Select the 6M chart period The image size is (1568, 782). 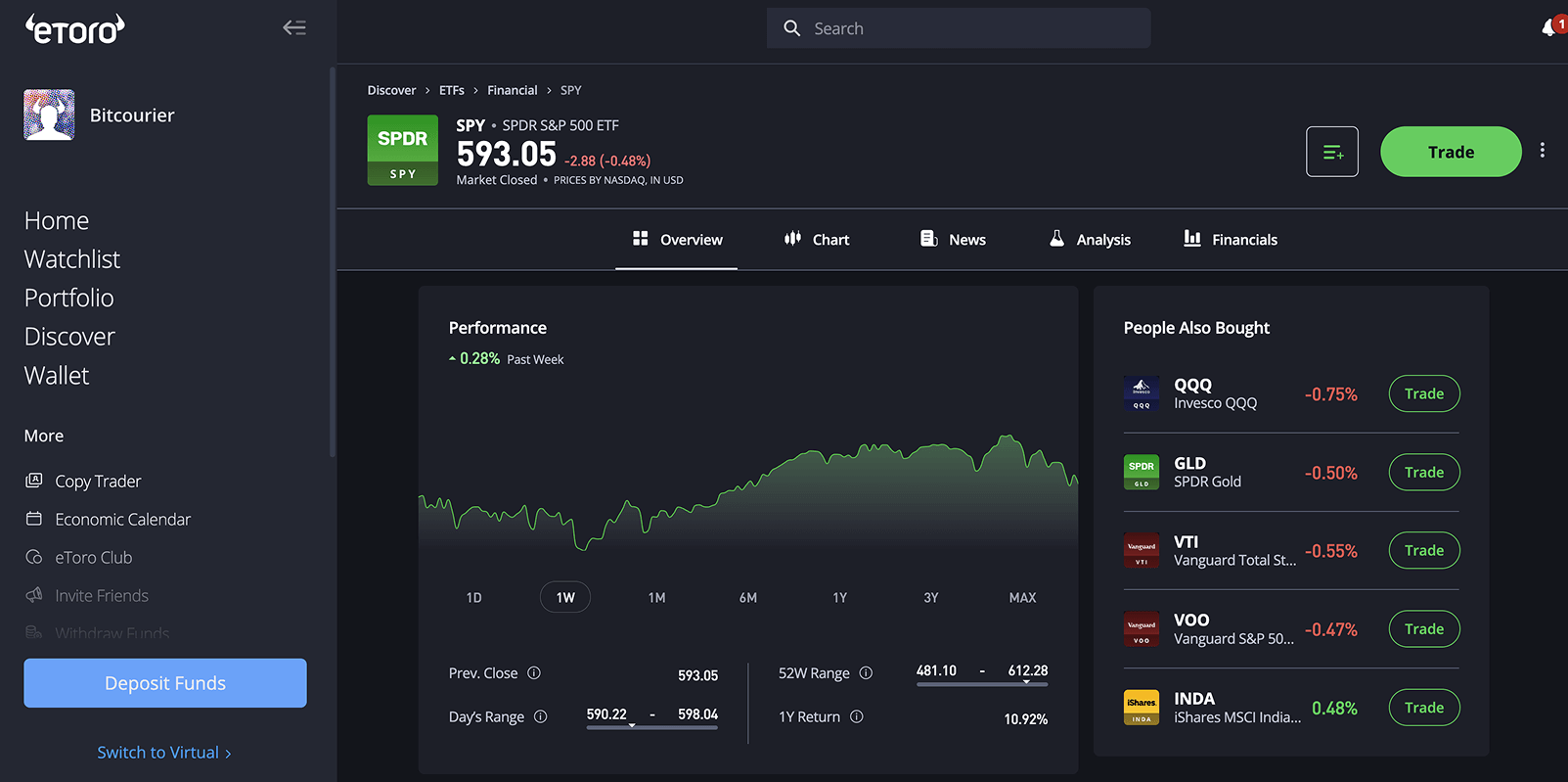coord(748,597)
